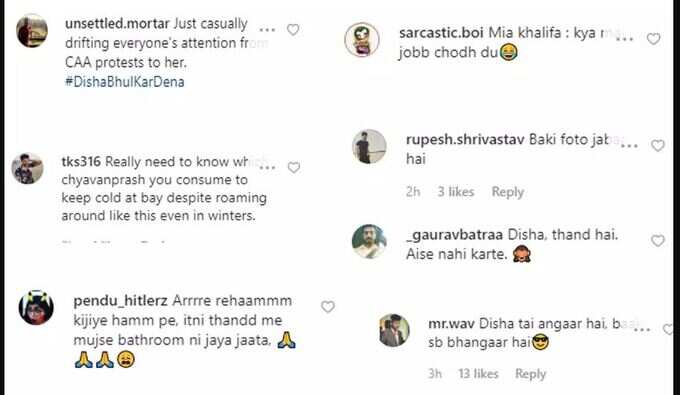
Task: Heart the rupesh.shrivastav comment
Action: (658, 146)
